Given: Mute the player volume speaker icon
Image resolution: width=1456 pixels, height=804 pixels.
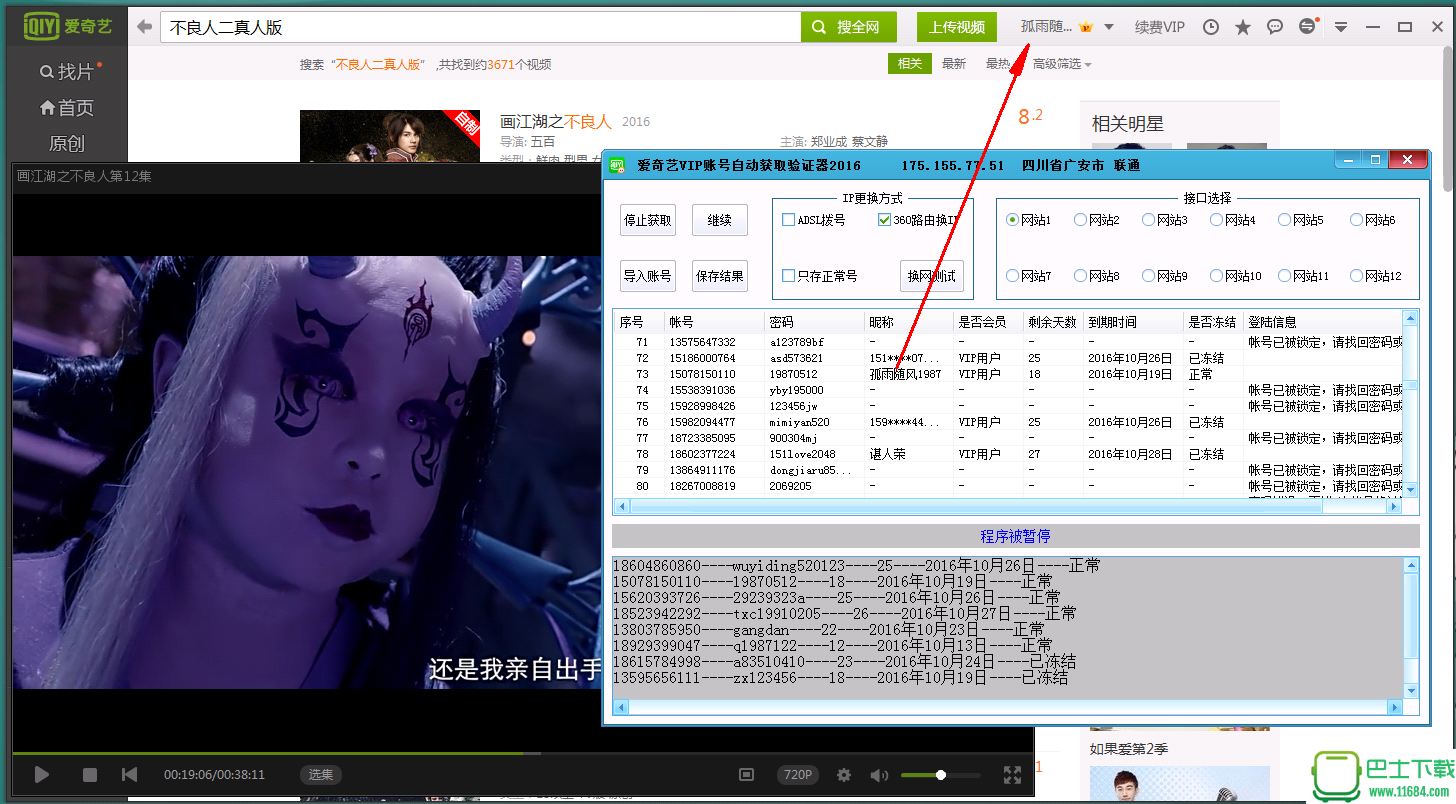Looking at the screenshot, I should tap(879, 774).
